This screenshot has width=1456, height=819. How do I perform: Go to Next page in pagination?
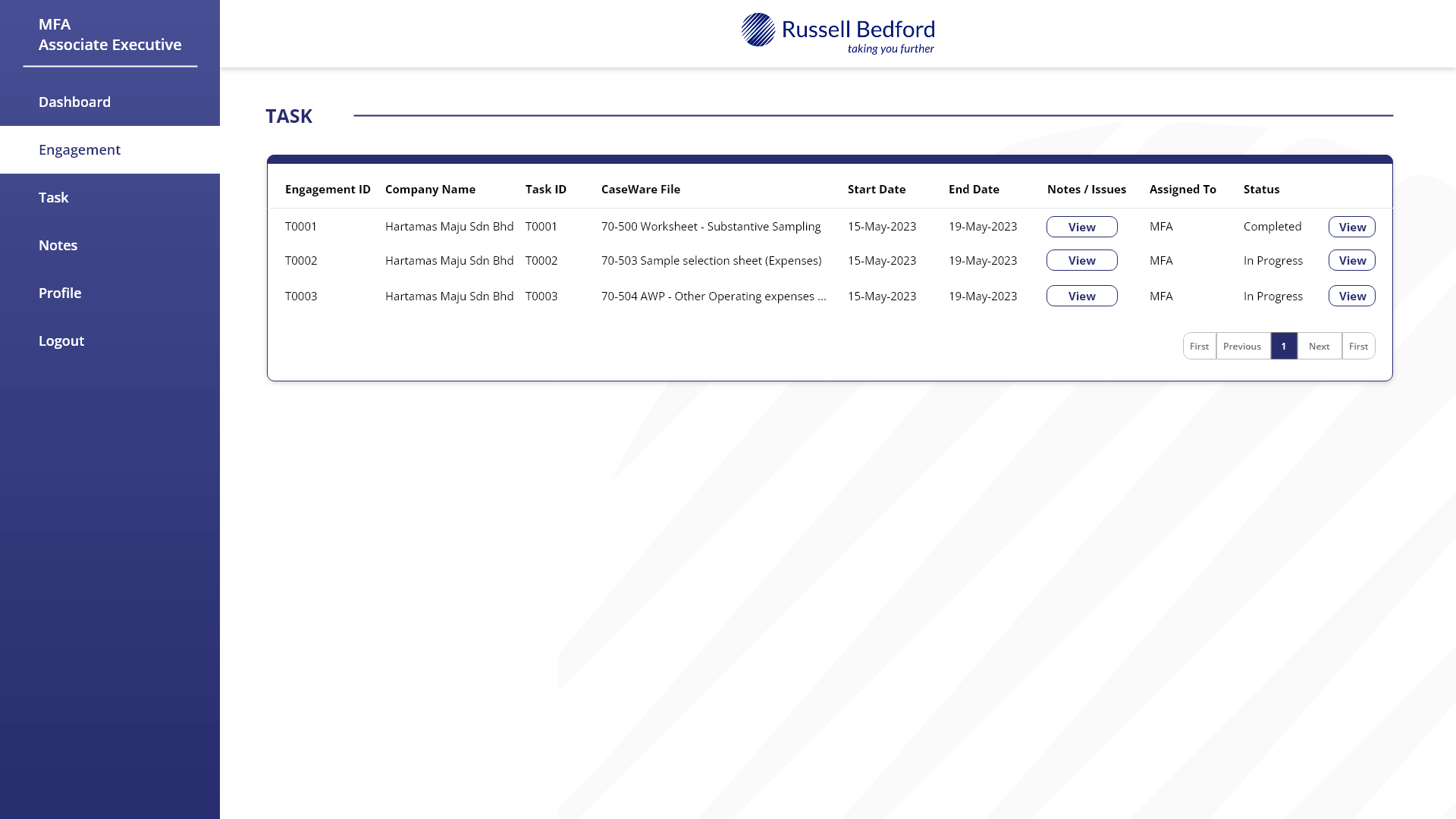tap(1319, 346)
